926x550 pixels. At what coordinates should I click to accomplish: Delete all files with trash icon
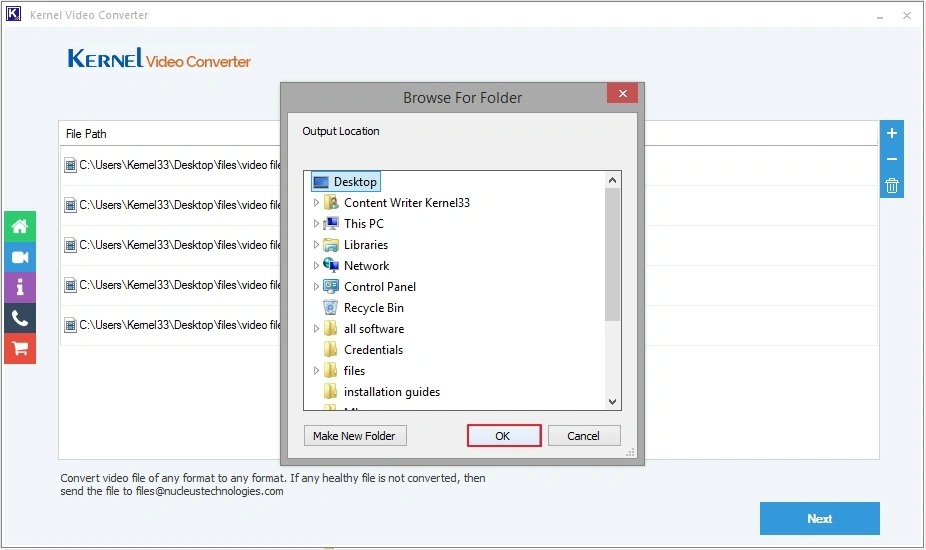pos(892,185)
